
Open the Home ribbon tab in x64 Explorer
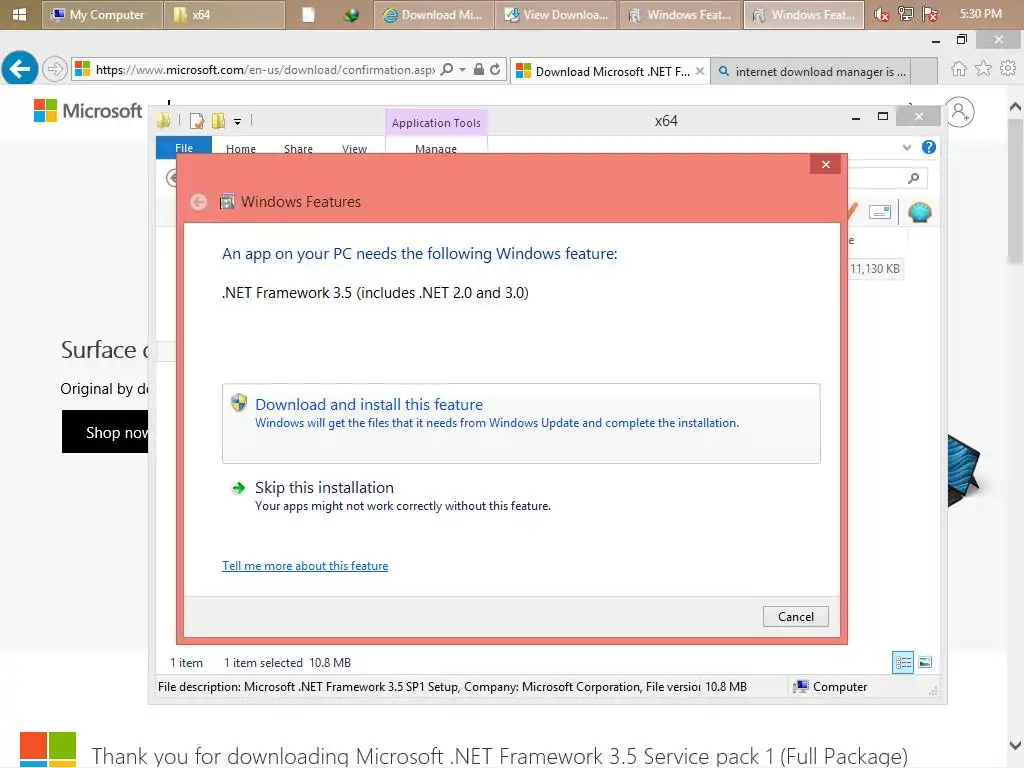pyautogui.click(x=240, y=148)
